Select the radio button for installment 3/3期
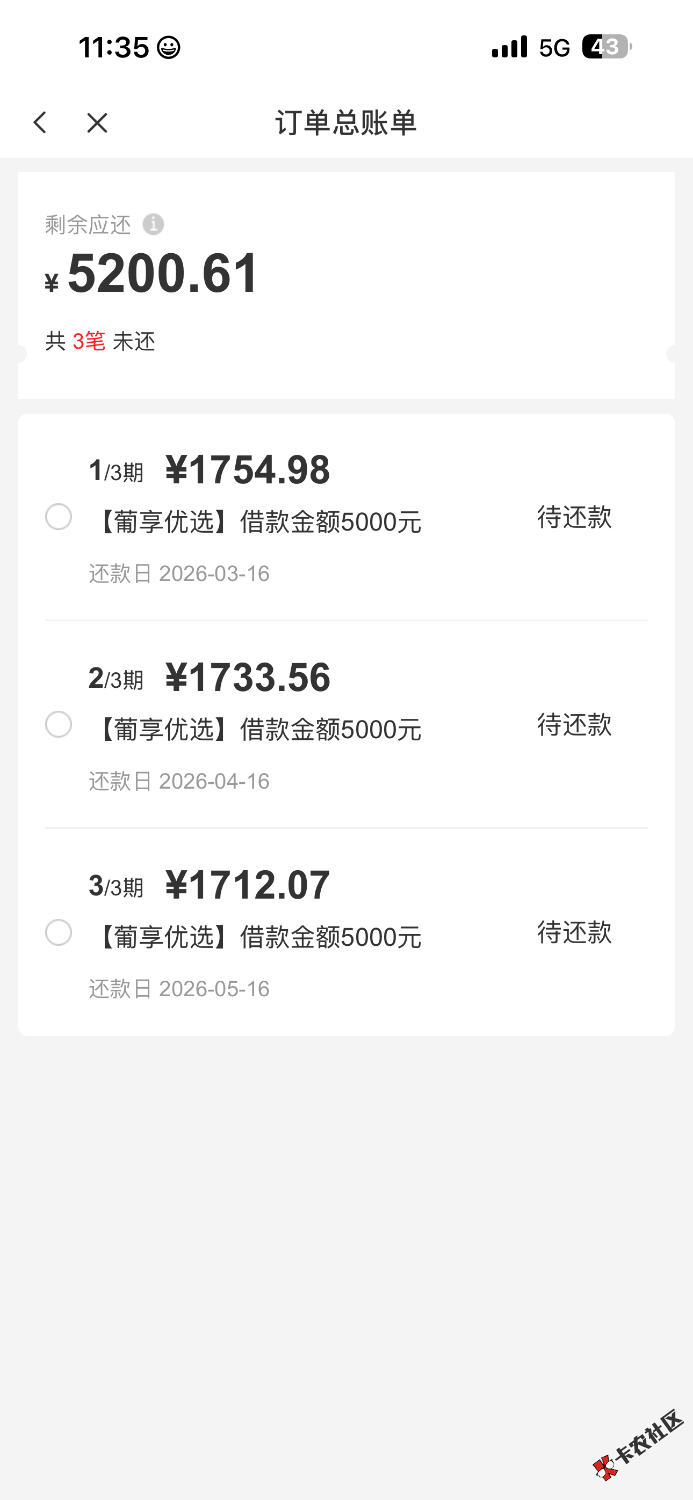Screen dimensions: 693x1500 click(x=59, y=933)
